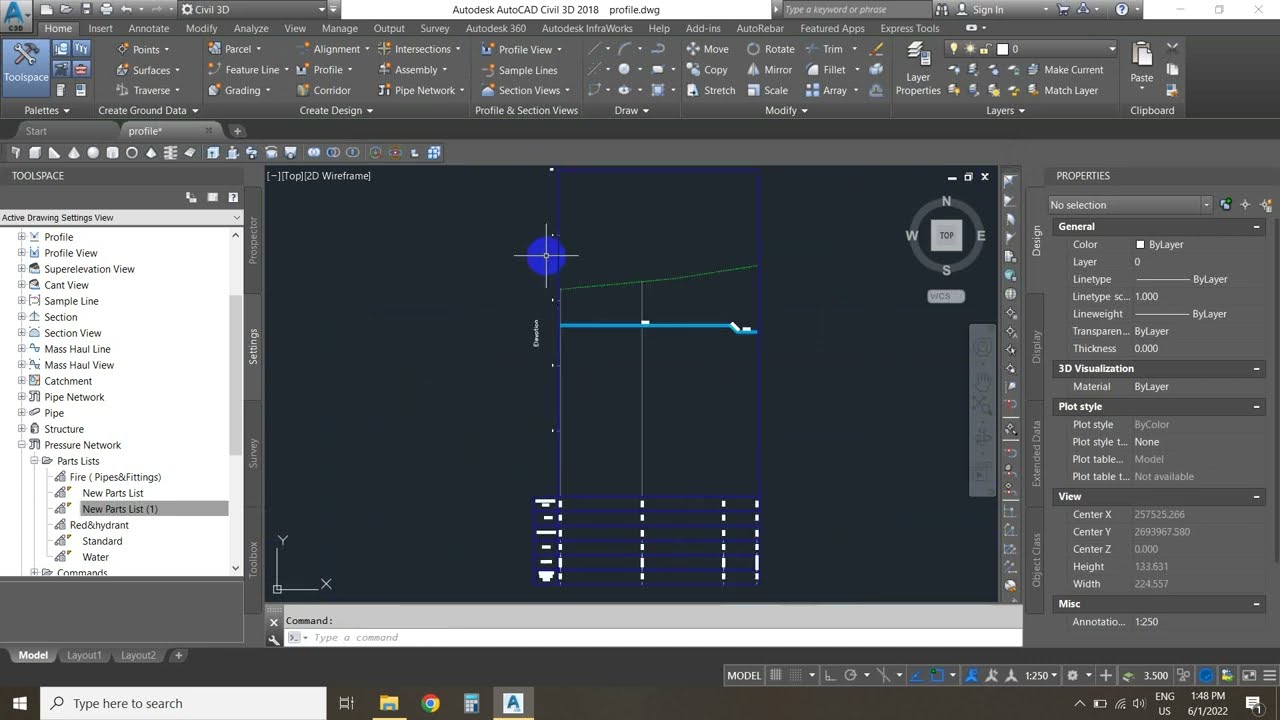The width and height of the screenshot is (1280, 720).
Task: Select the Stretch tool
Action: coord(710,90)
